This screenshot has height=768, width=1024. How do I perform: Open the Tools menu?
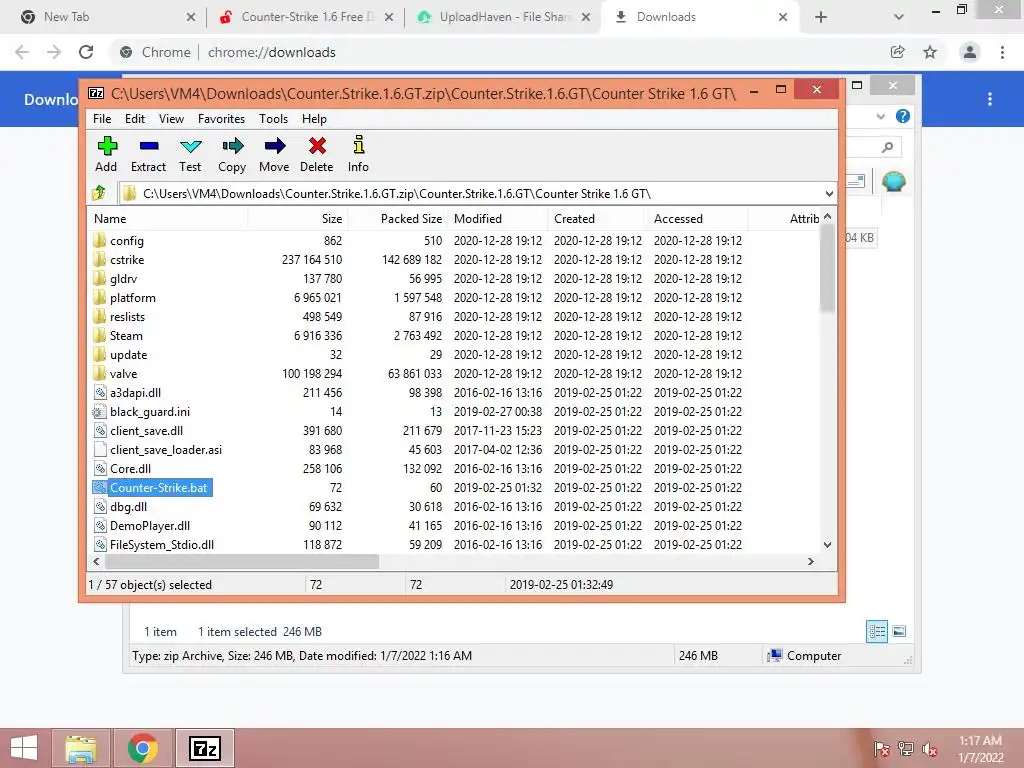click(x=273, y=119)
